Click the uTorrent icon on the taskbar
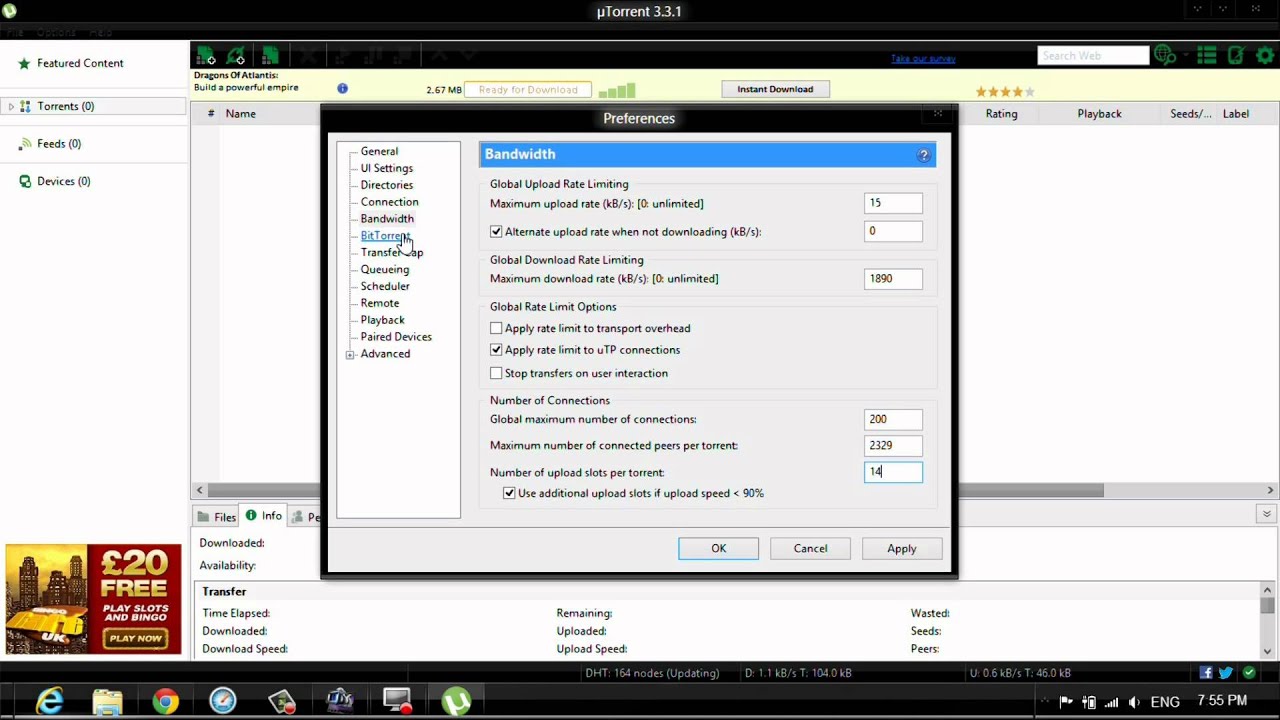The height and width of the screenshot is (720, 1280). 456,701
